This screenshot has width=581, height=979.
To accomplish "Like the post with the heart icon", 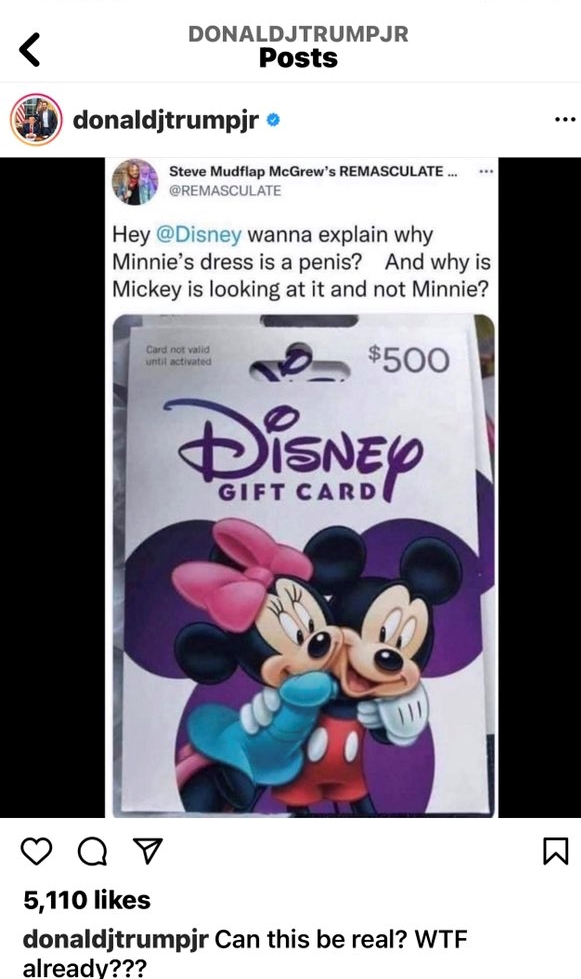I will pos(36,851).
